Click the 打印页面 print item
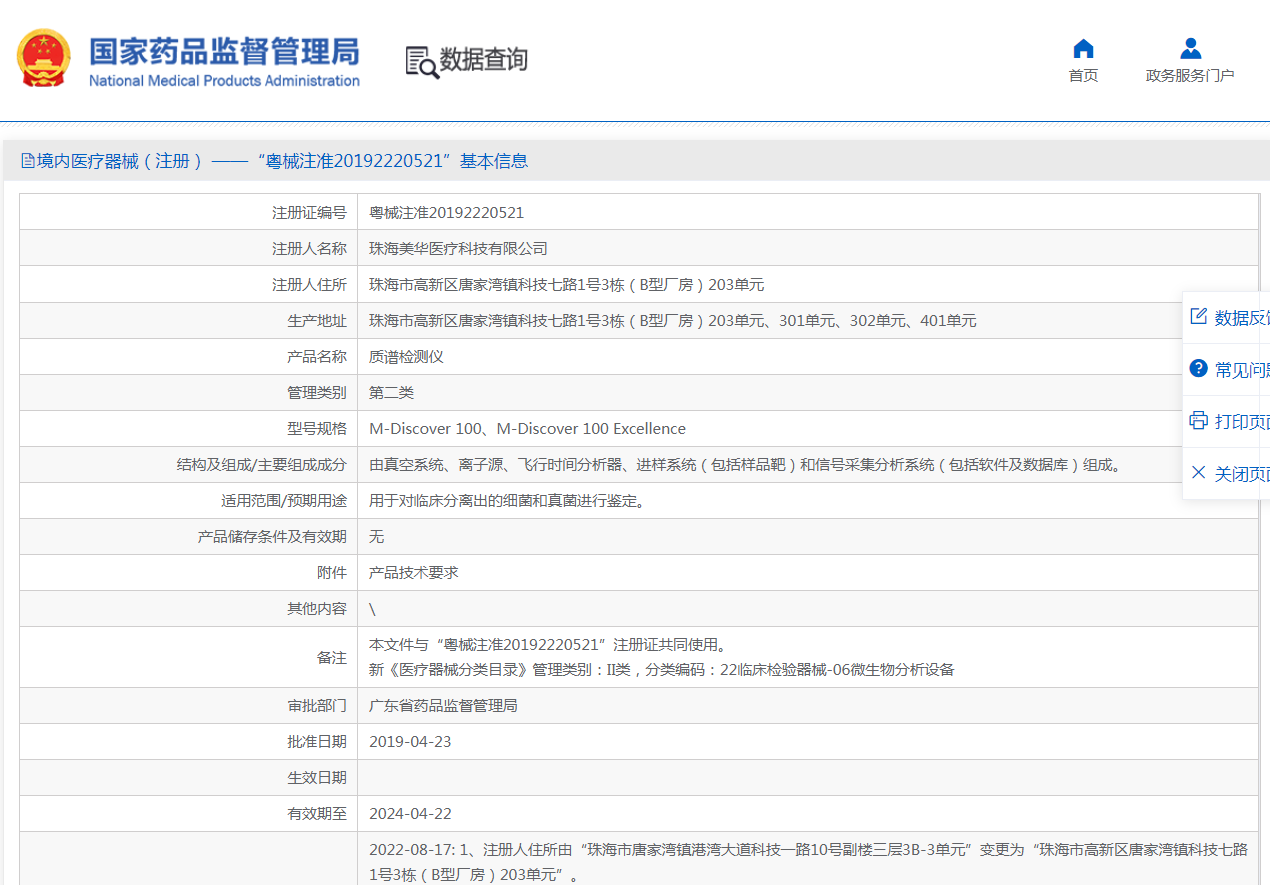 1229,422
